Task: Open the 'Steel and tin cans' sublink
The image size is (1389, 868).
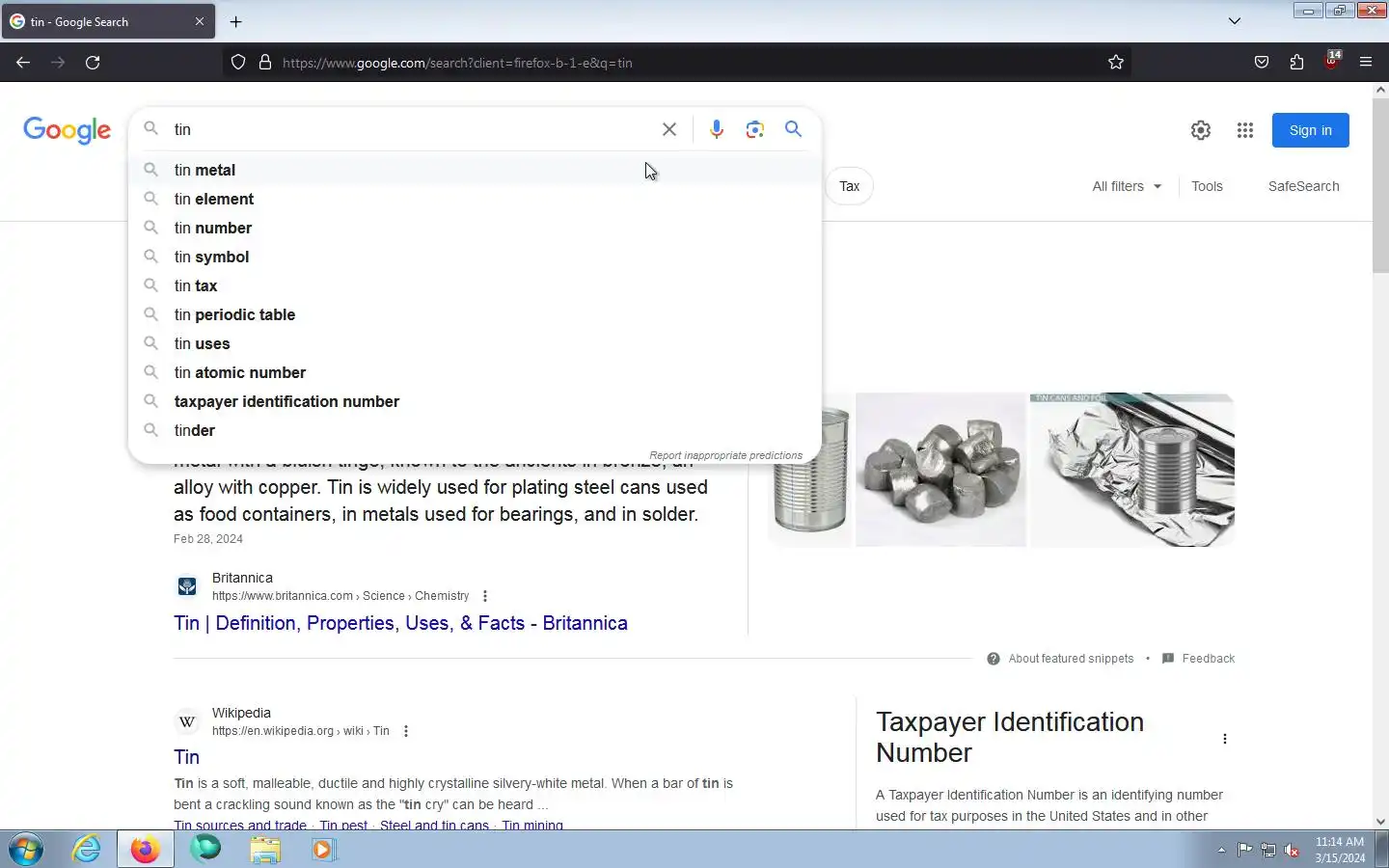Action: coord(434,825)
